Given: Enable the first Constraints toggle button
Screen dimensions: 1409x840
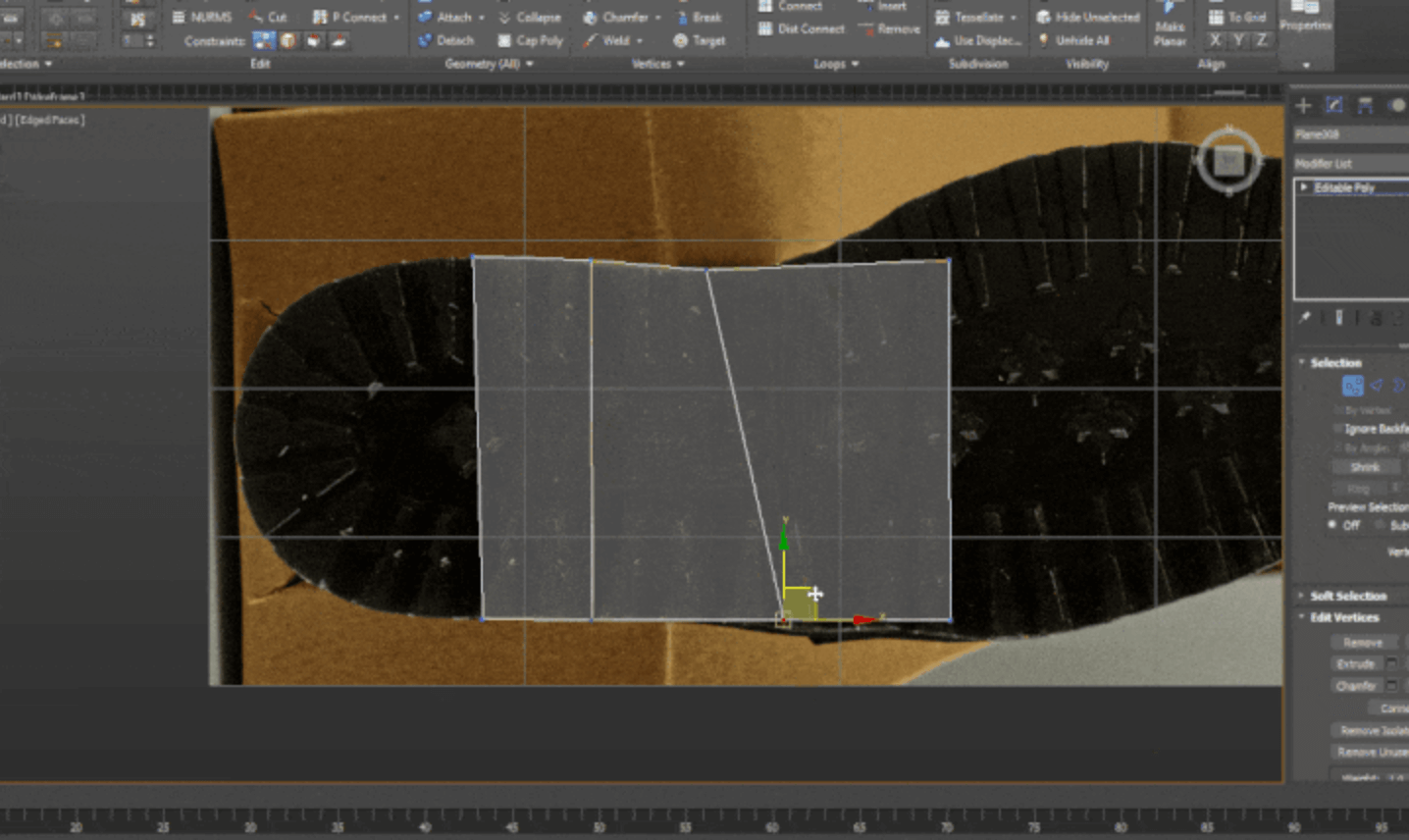Looking at the screenshot, I should 263,40.
